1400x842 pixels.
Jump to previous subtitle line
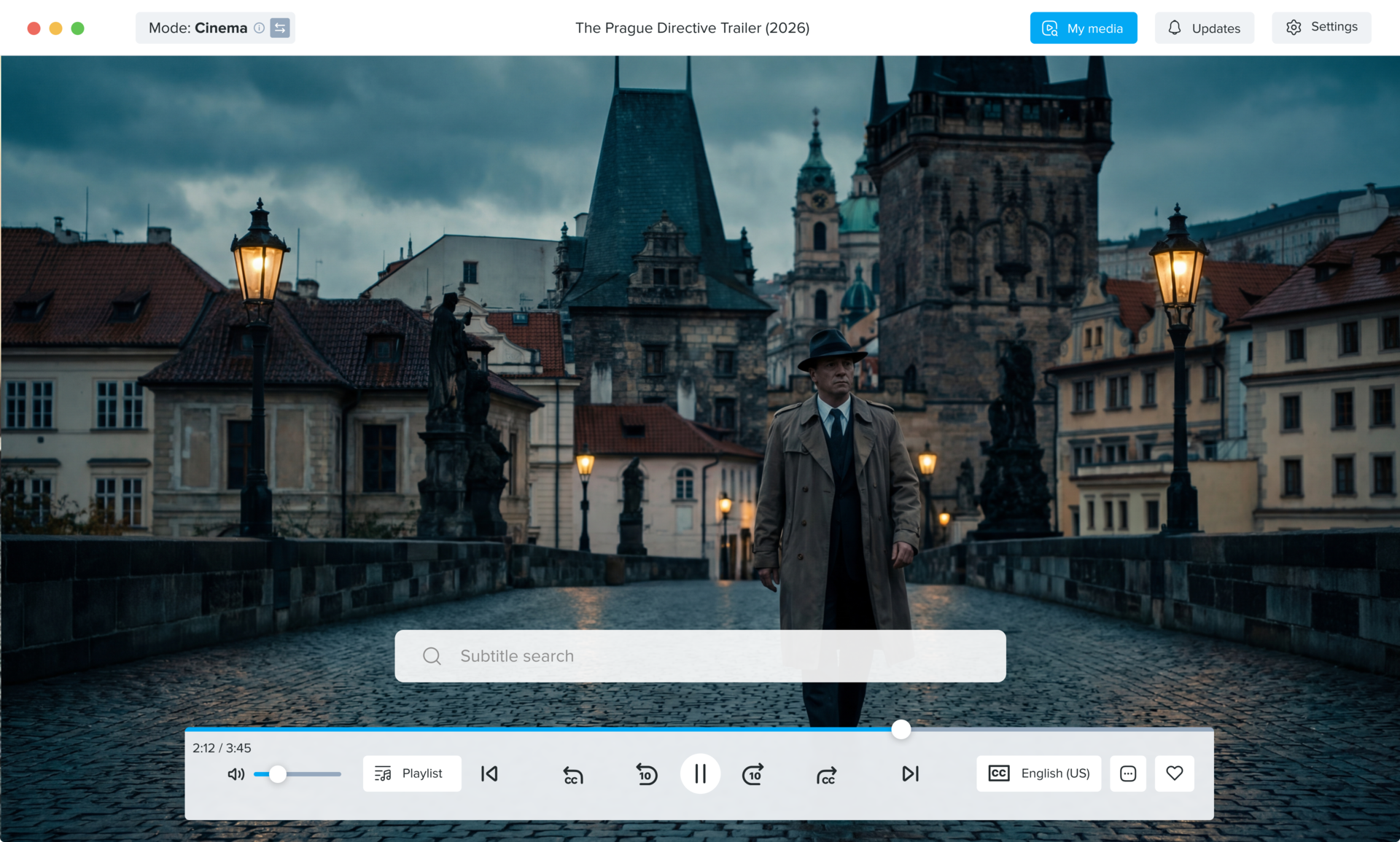click(573, 775)
